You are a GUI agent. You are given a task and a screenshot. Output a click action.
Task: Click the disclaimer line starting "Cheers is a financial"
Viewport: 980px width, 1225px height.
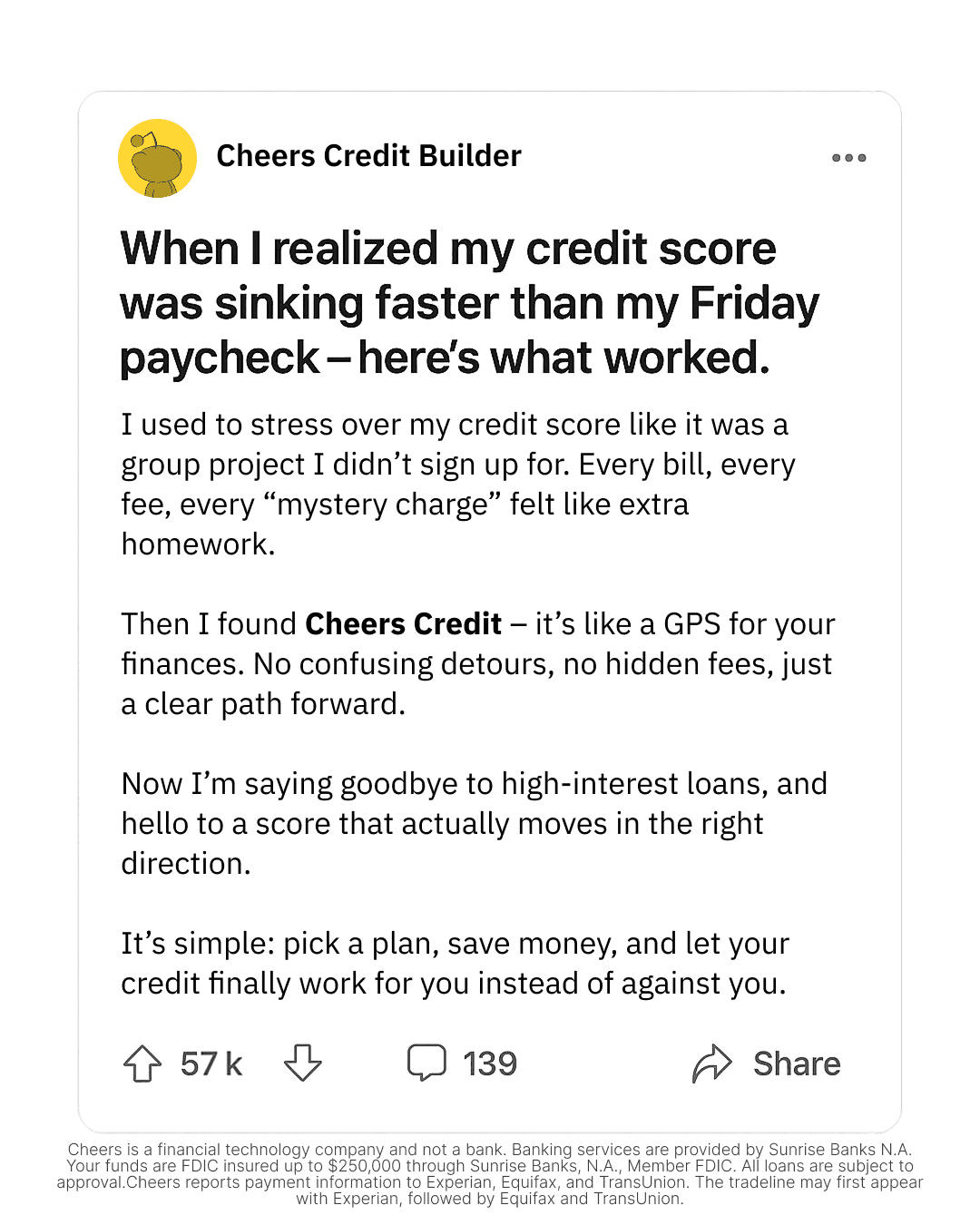click(490, 1150)
